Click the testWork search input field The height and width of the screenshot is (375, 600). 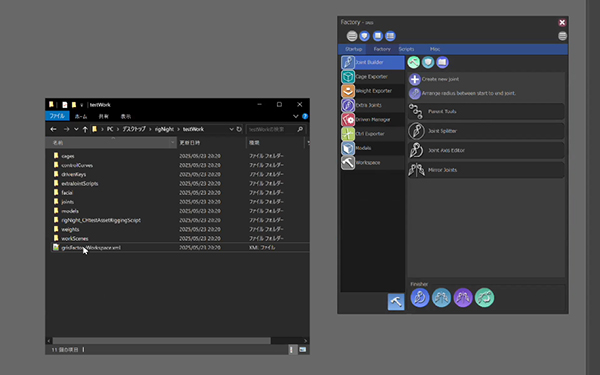pos(271,129)
